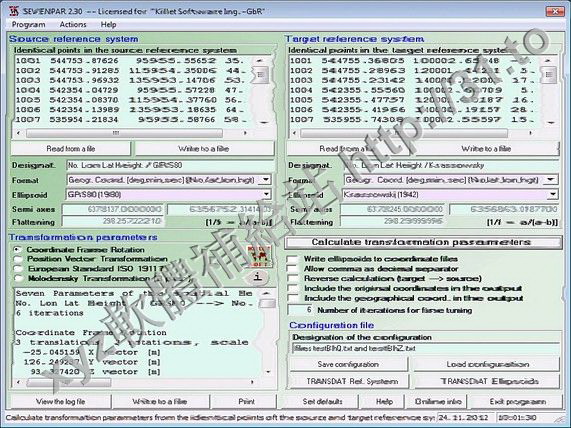Click Load configuration button
The width and height of the screenshot is (571, 428).
[488, 364]
